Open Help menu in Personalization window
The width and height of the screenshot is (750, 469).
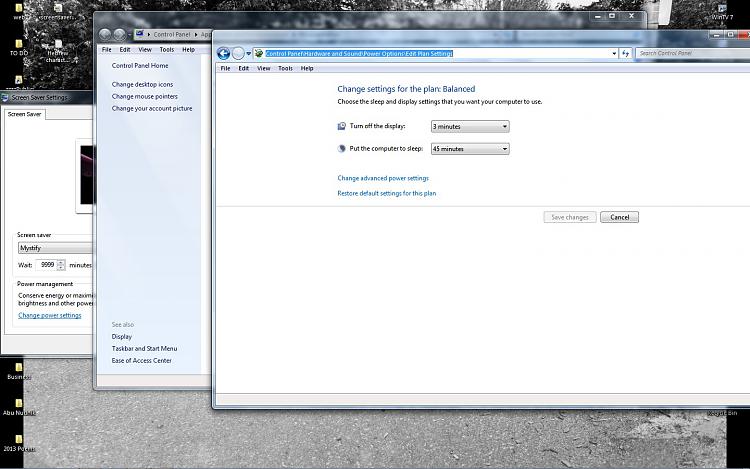click(188, 50)
